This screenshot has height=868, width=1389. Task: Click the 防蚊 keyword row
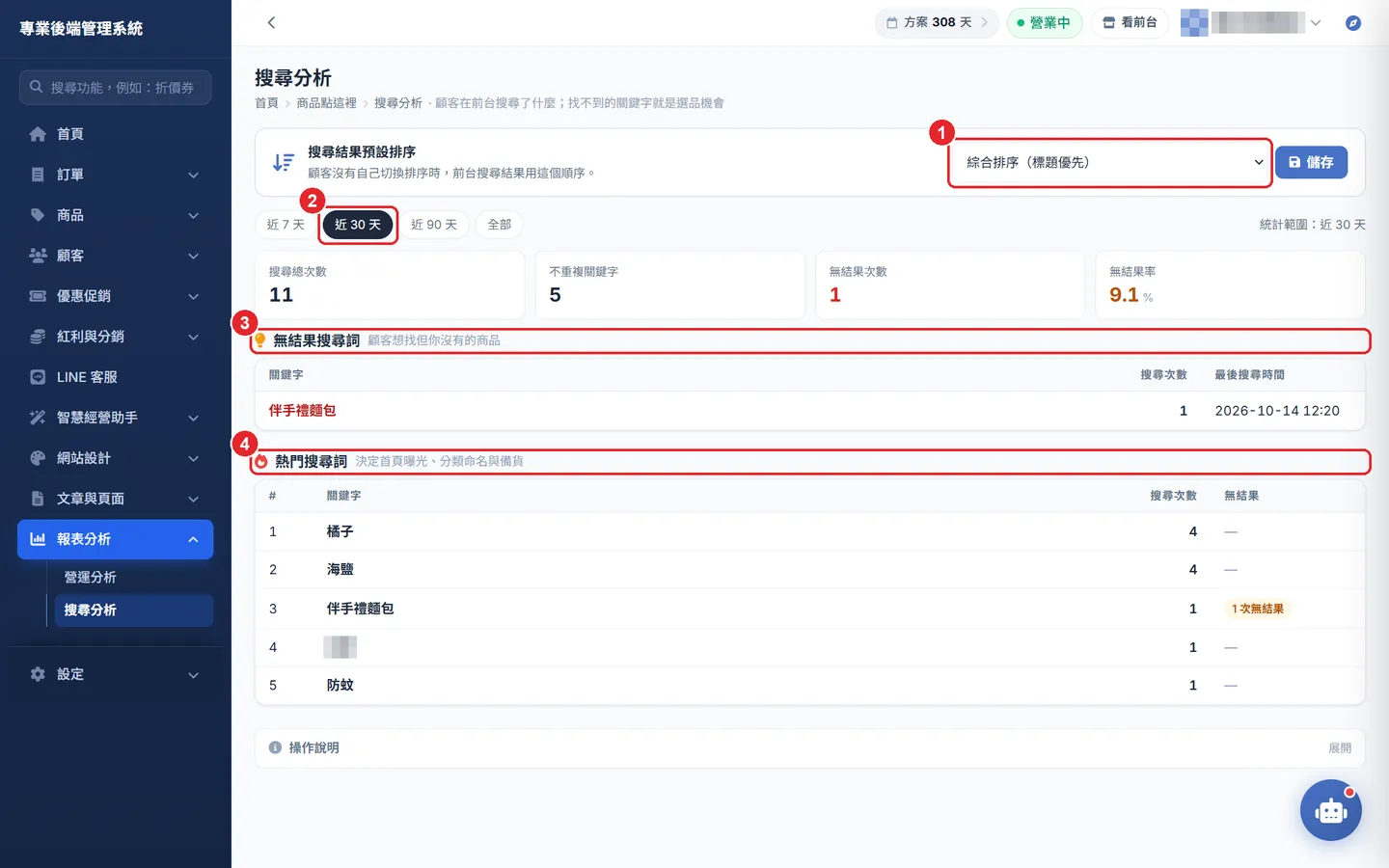810,686
